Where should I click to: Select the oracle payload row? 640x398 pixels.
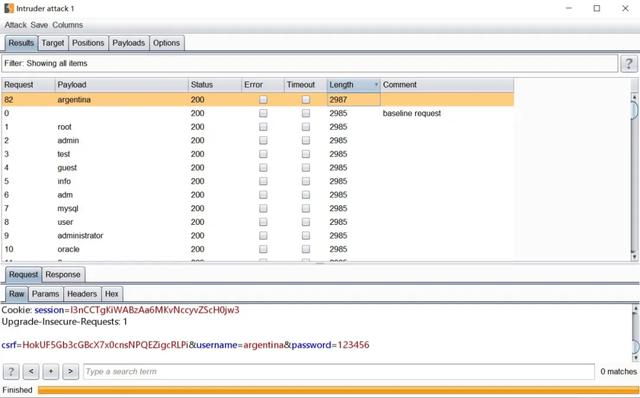pos(258,249)
